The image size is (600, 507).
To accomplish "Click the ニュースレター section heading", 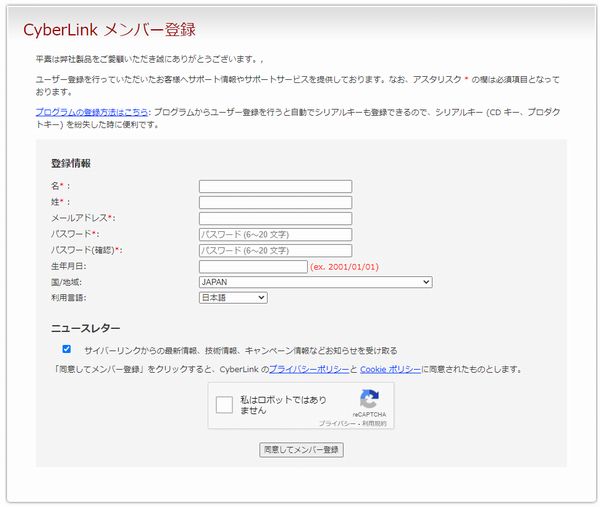I will point(86,328).
